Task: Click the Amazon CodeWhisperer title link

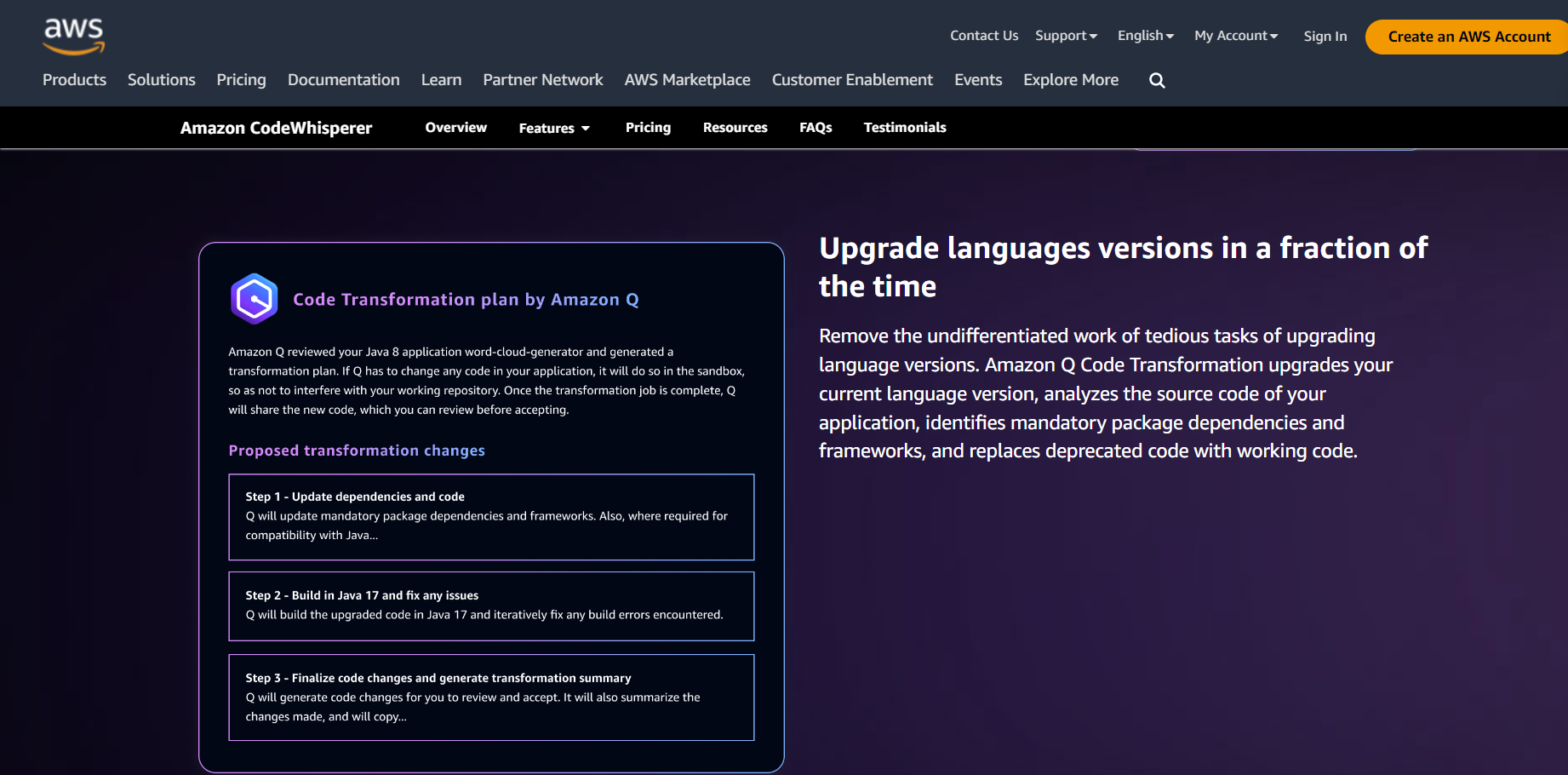Action: 276,128
